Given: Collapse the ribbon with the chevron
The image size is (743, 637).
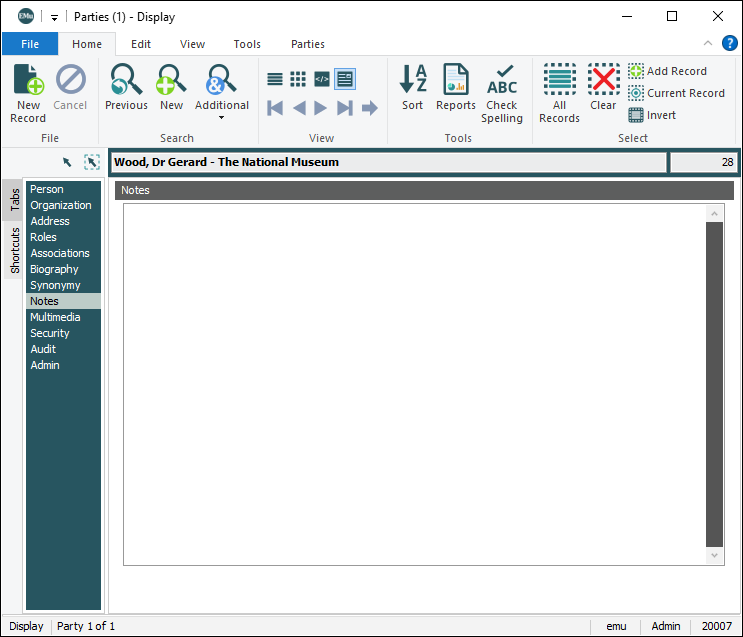Looking at the screenshot, I should click(x=708, y=44).
